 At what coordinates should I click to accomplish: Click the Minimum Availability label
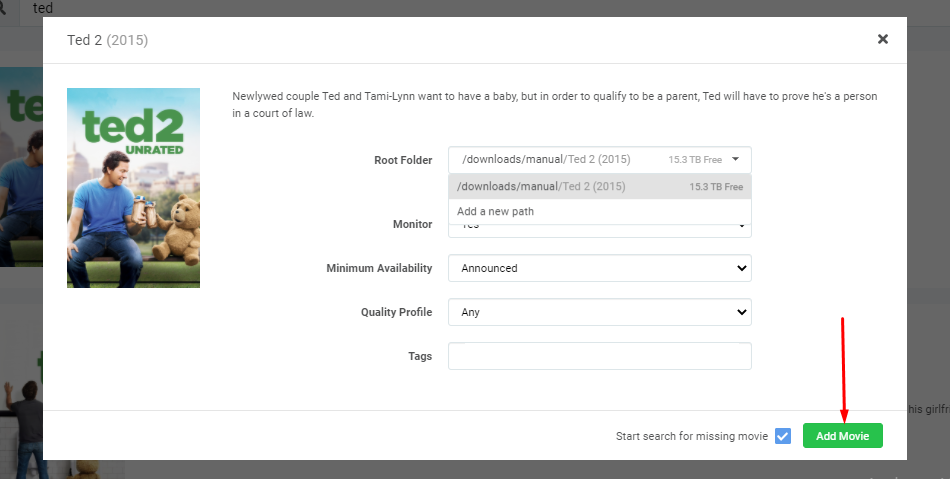[379, 268]
